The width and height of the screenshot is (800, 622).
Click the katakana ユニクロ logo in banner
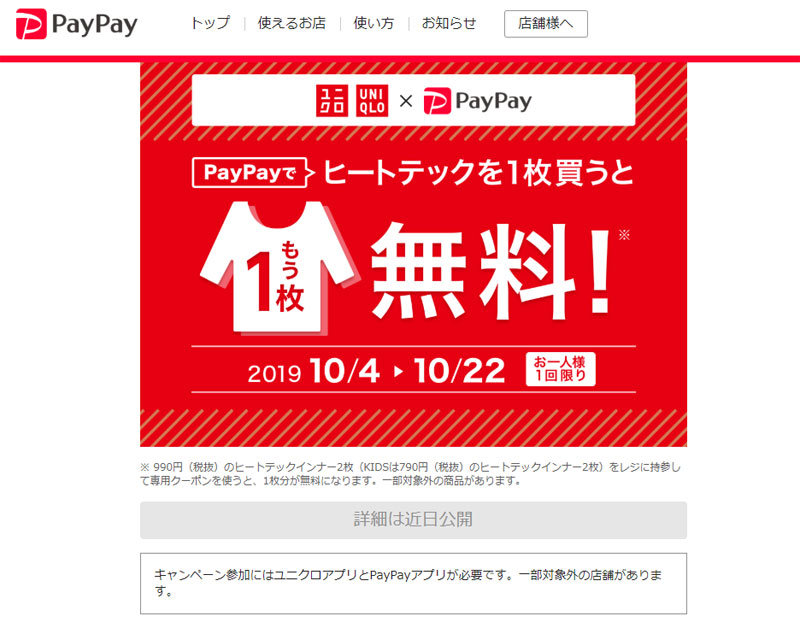[332, 101]
